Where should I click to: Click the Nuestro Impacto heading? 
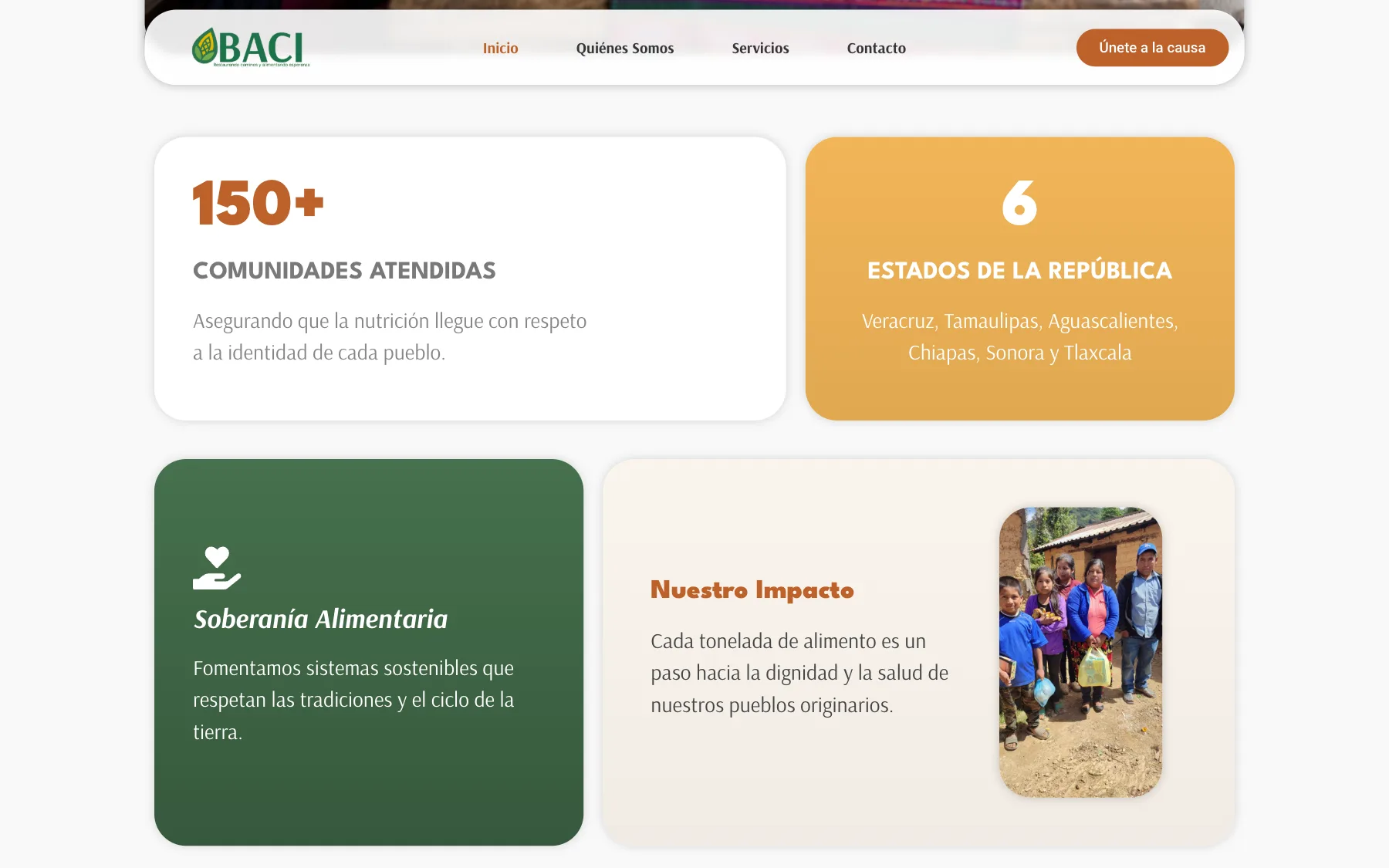[752, 590]
